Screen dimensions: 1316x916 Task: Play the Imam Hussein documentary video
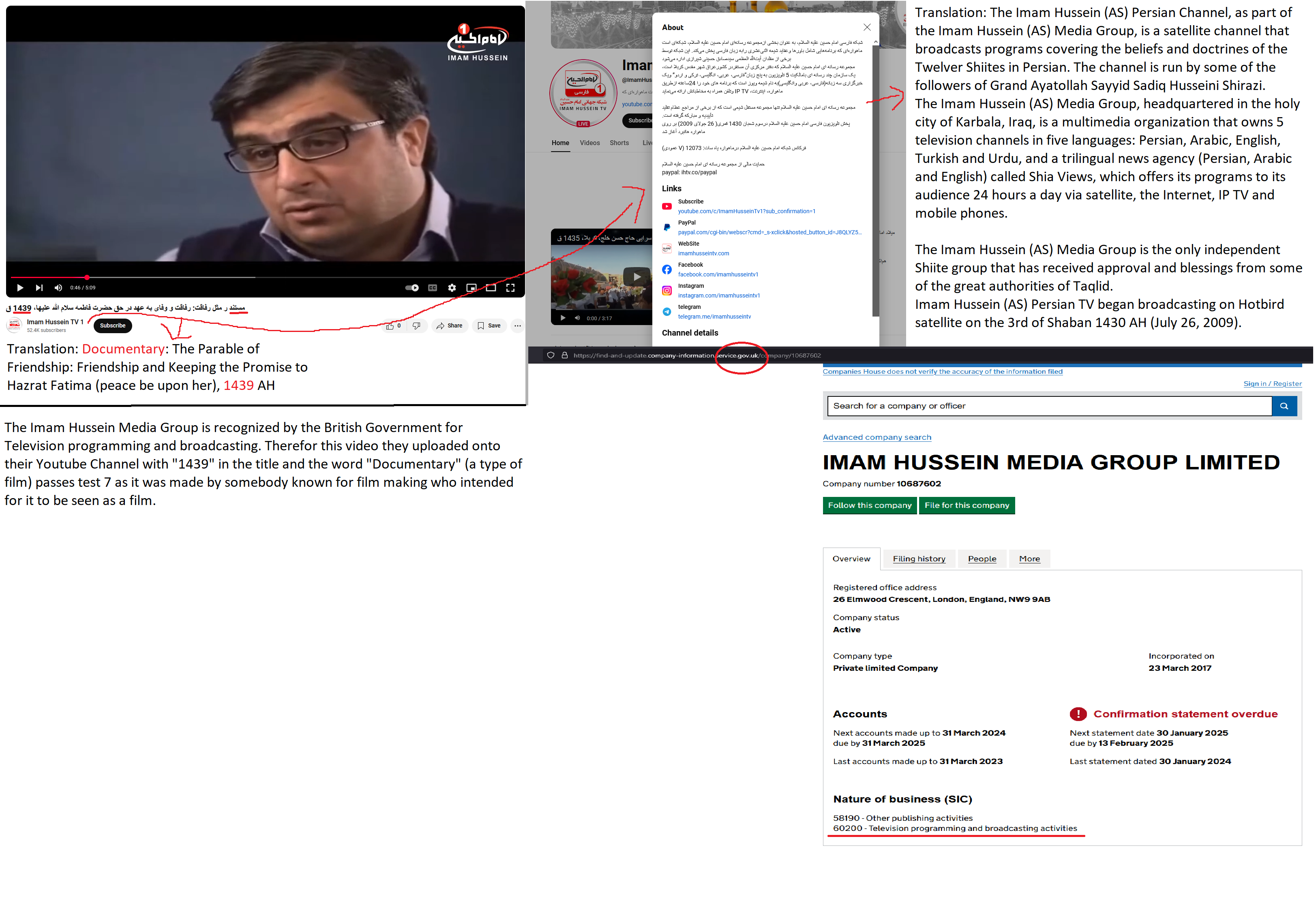(20, 288)
